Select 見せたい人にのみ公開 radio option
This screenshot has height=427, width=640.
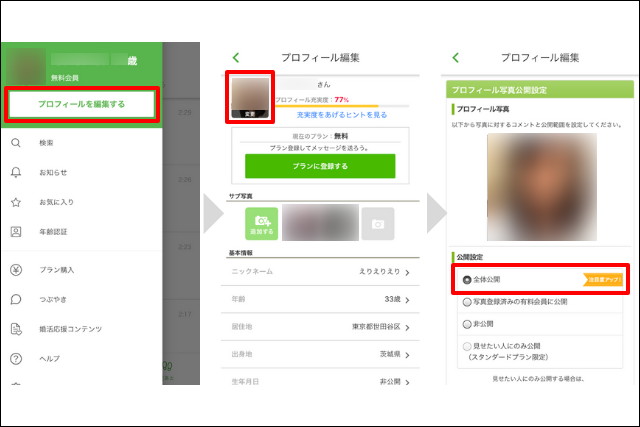pyautogui.click(x=467, y=347)
